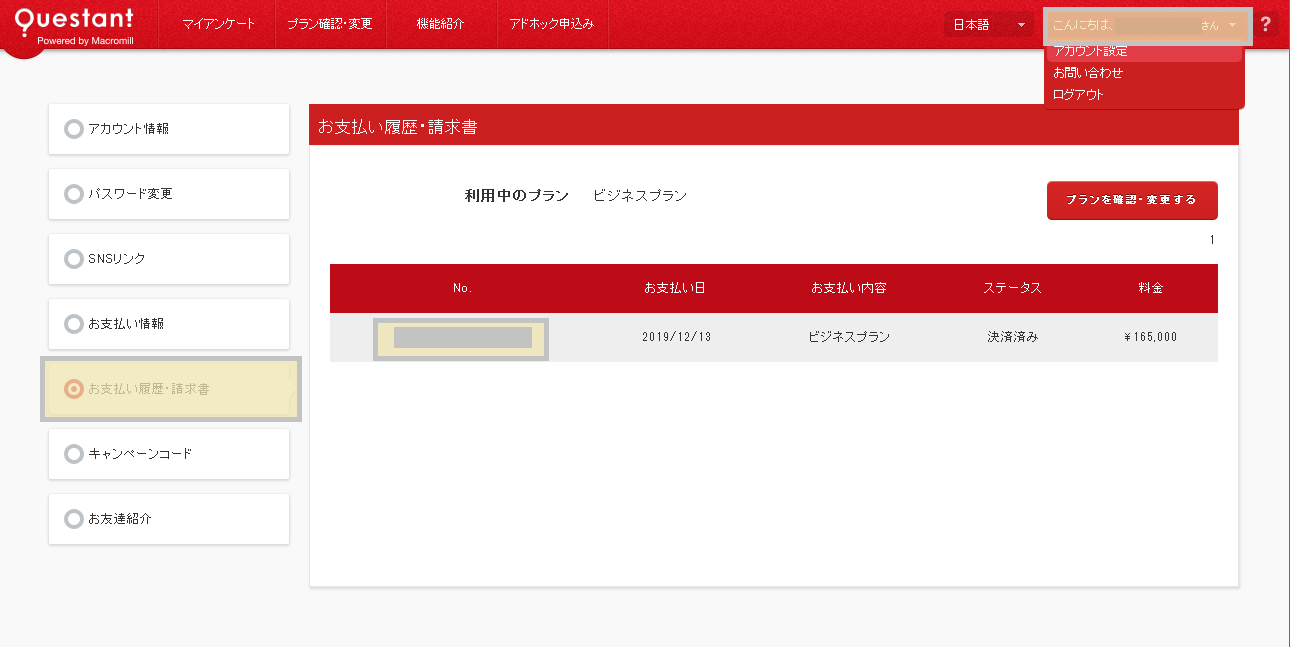1290x647 pixels.
Task: Collapse the こんにちは user account dropdown
Action: [x=1147, y=25]
